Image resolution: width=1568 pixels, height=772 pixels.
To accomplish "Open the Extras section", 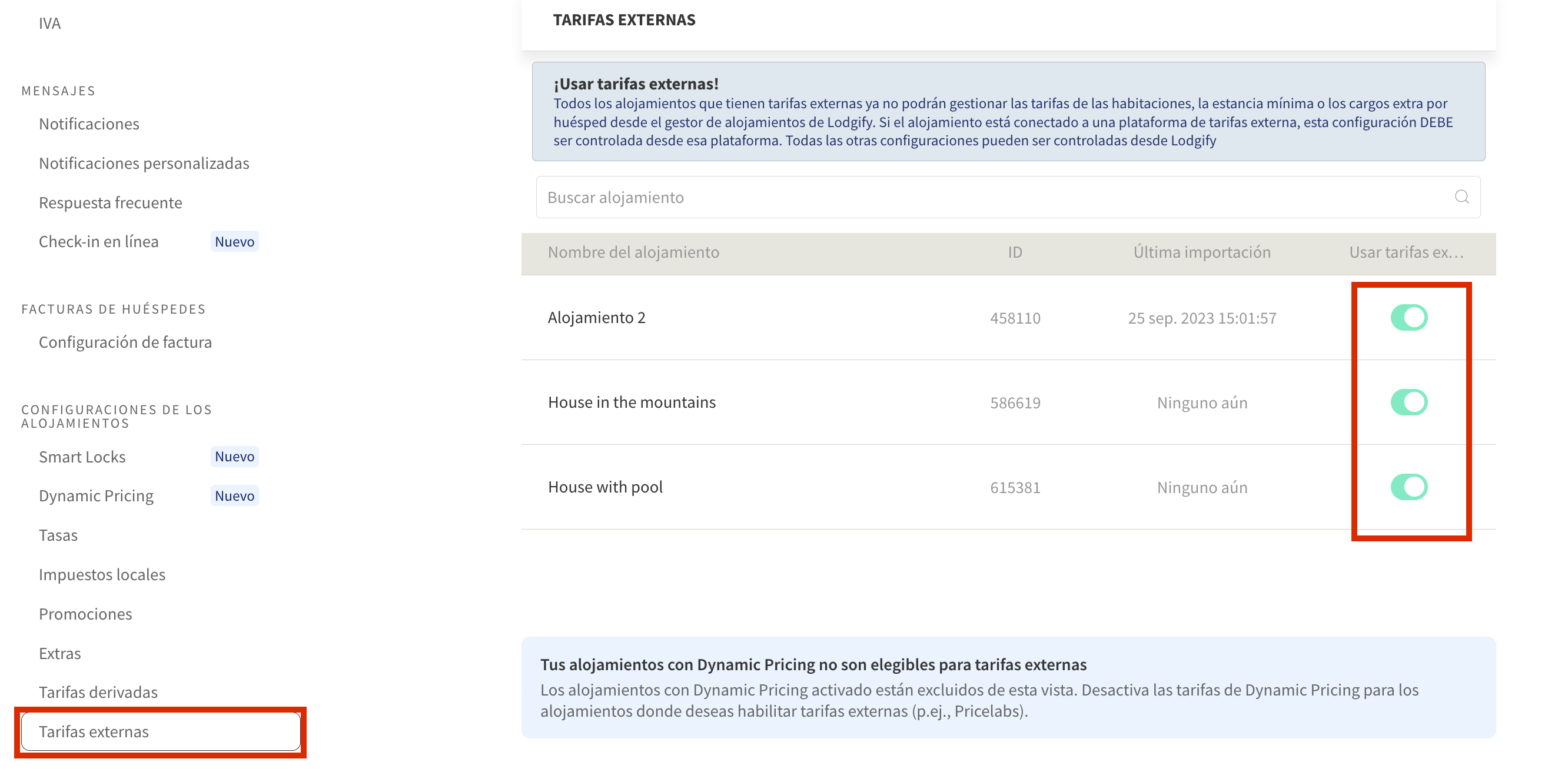I will pos(59,653).
